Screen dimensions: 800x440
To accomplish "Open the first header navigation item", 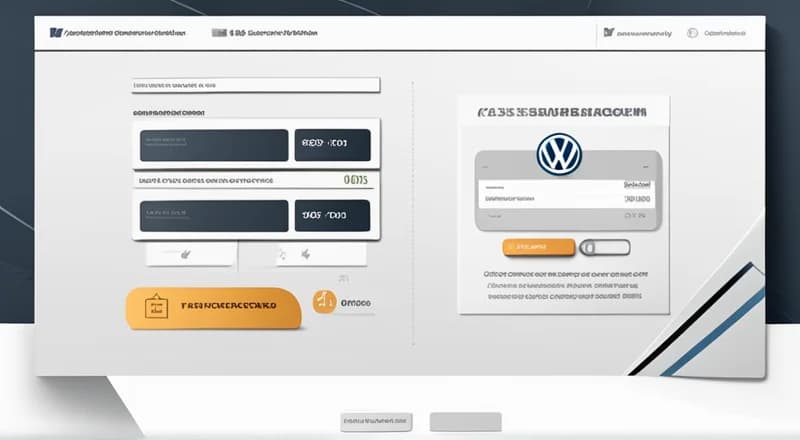I will (x=118, y=33).
